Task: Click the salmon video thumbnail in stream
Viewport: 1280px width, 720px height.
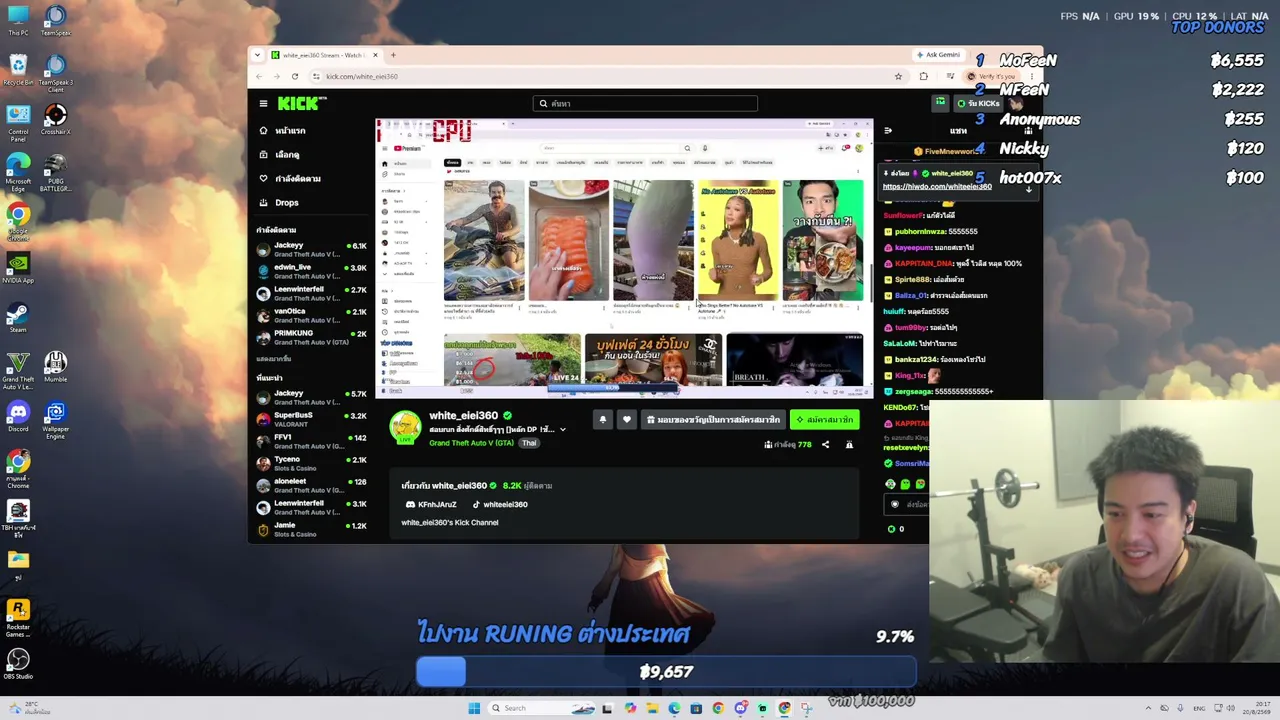Action: (569, 240)
